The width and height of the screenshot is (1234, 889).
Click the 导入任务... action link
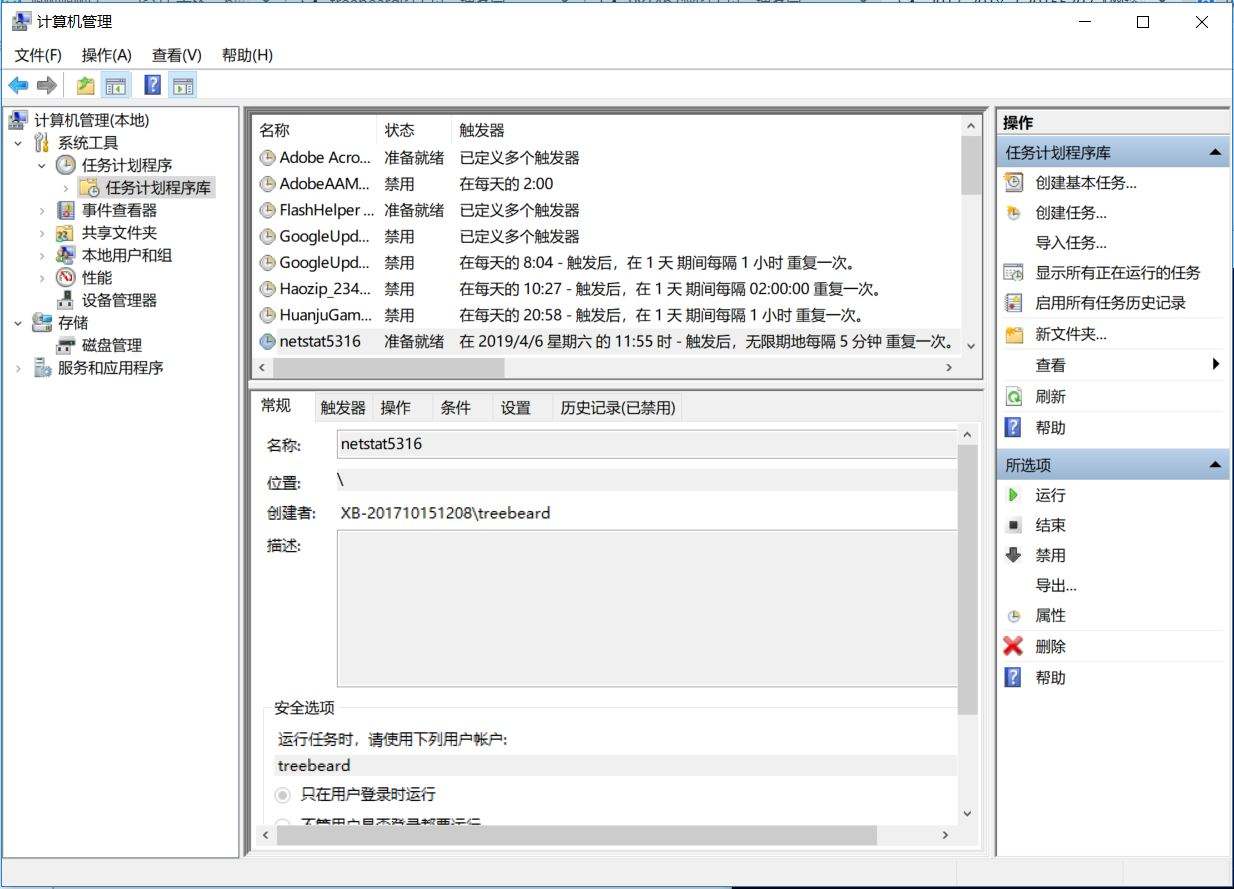1071,243
